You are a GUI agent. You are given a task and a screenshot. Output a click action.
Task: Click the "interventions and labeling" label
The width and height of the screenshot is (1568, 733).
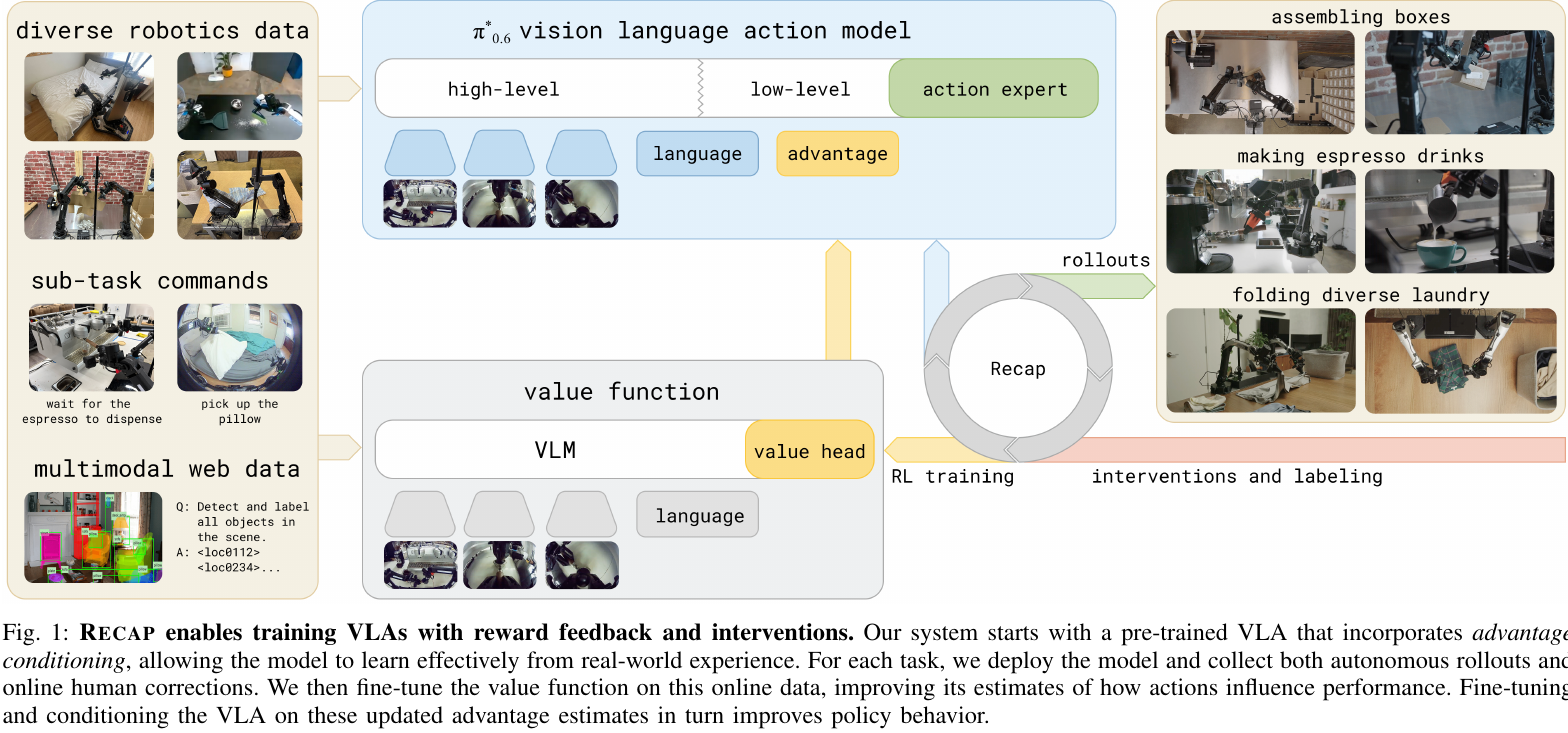click(1237, 476)
